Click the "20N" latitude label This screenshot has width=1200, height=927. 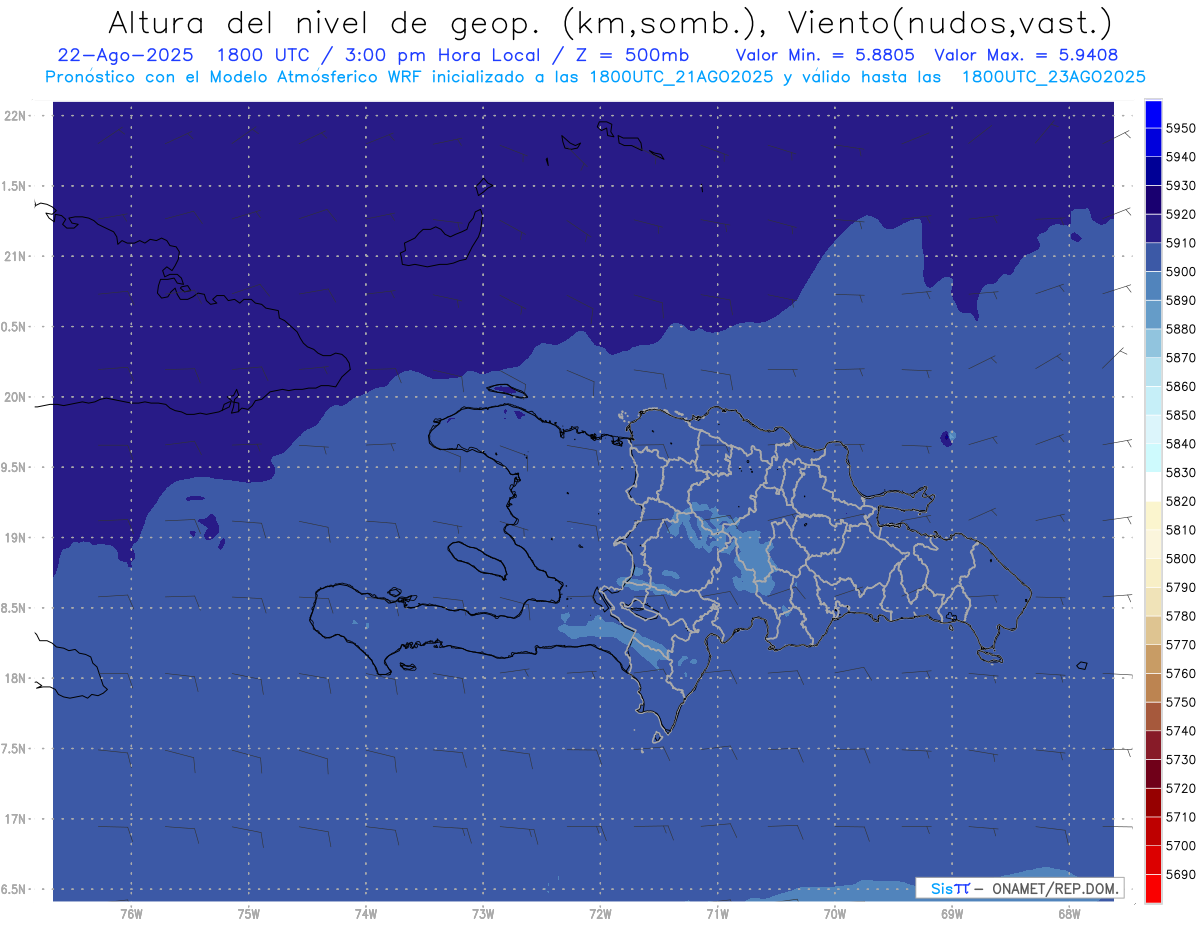point(15,397)
